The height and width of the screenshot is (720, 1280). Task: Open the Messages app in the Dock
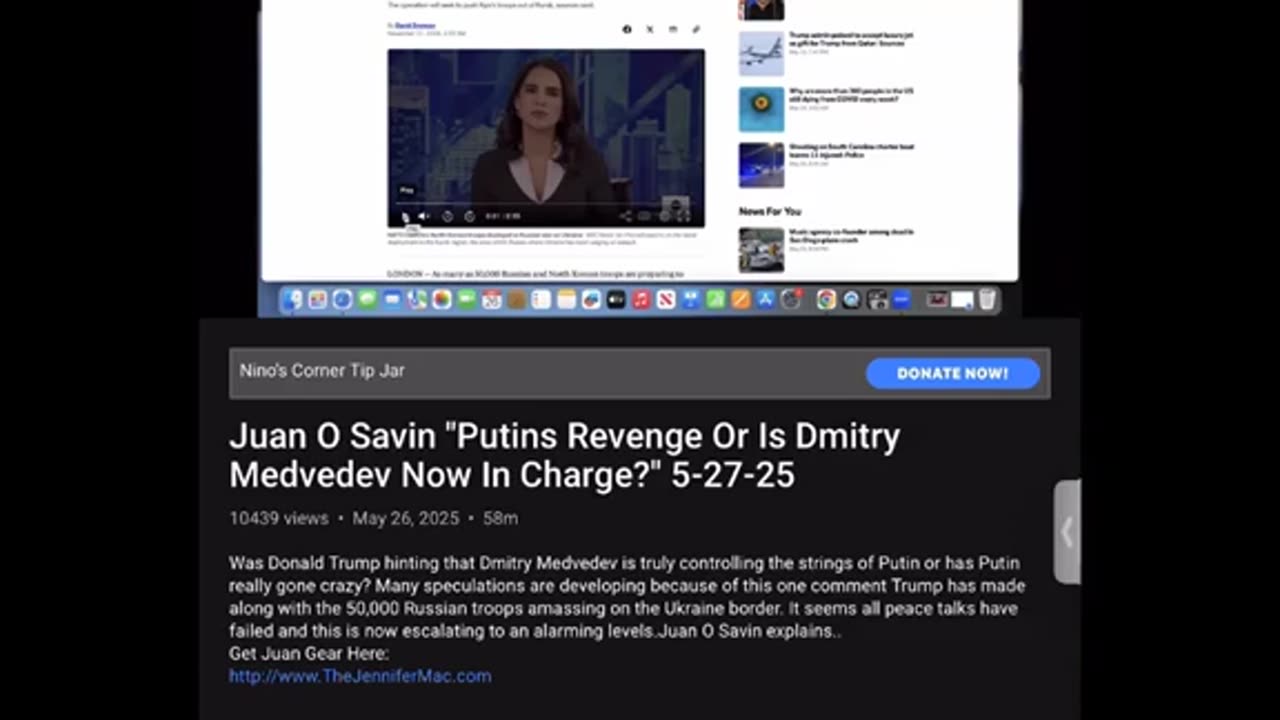pyautogui.click(x=367, y=299)
